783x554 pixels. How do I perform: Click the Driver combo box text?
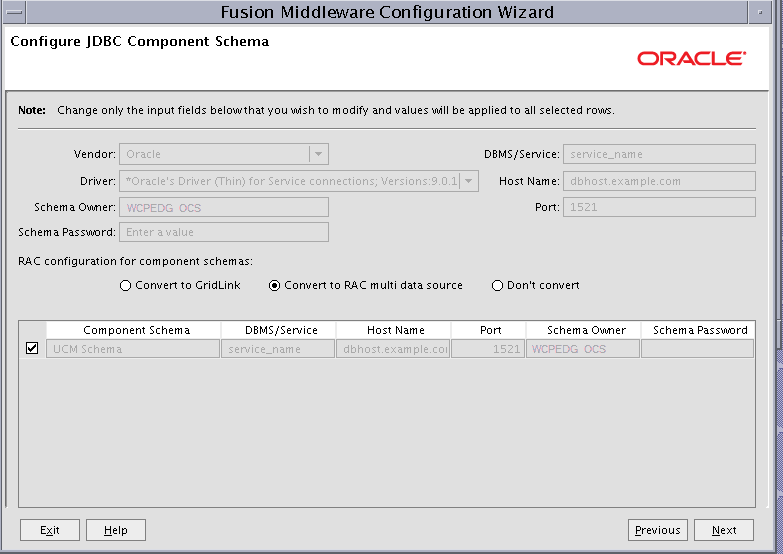click(x=290, y=181)
